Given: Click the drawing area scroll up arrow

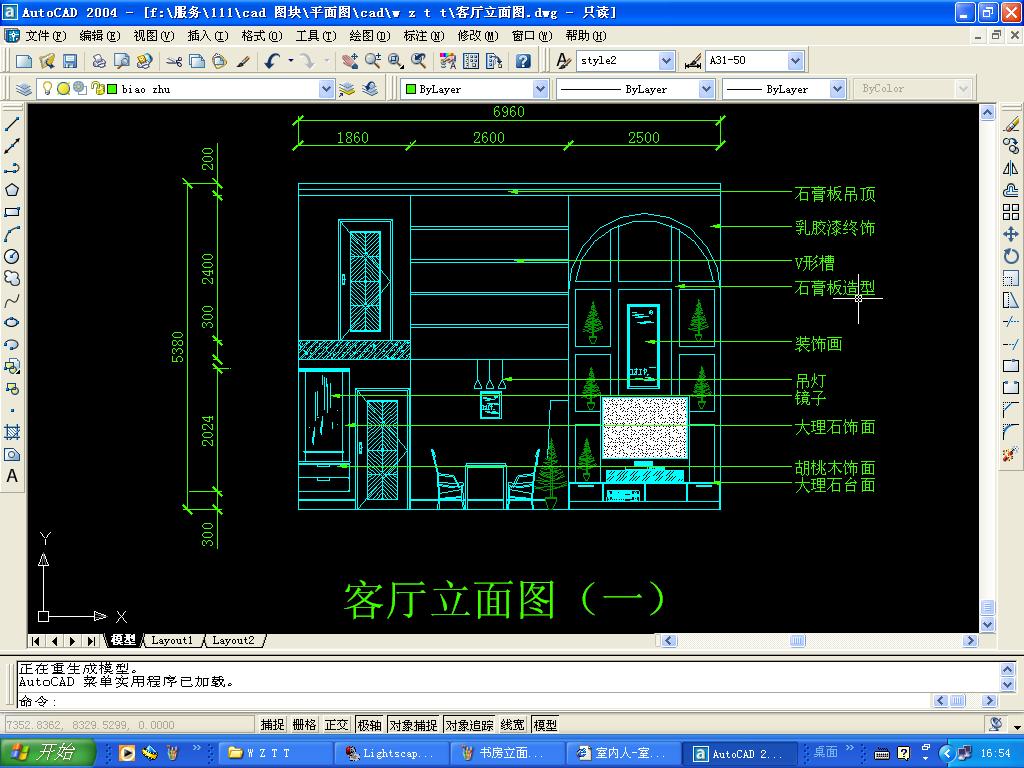Looking at the screenshot, I should (x=987, y=112).
